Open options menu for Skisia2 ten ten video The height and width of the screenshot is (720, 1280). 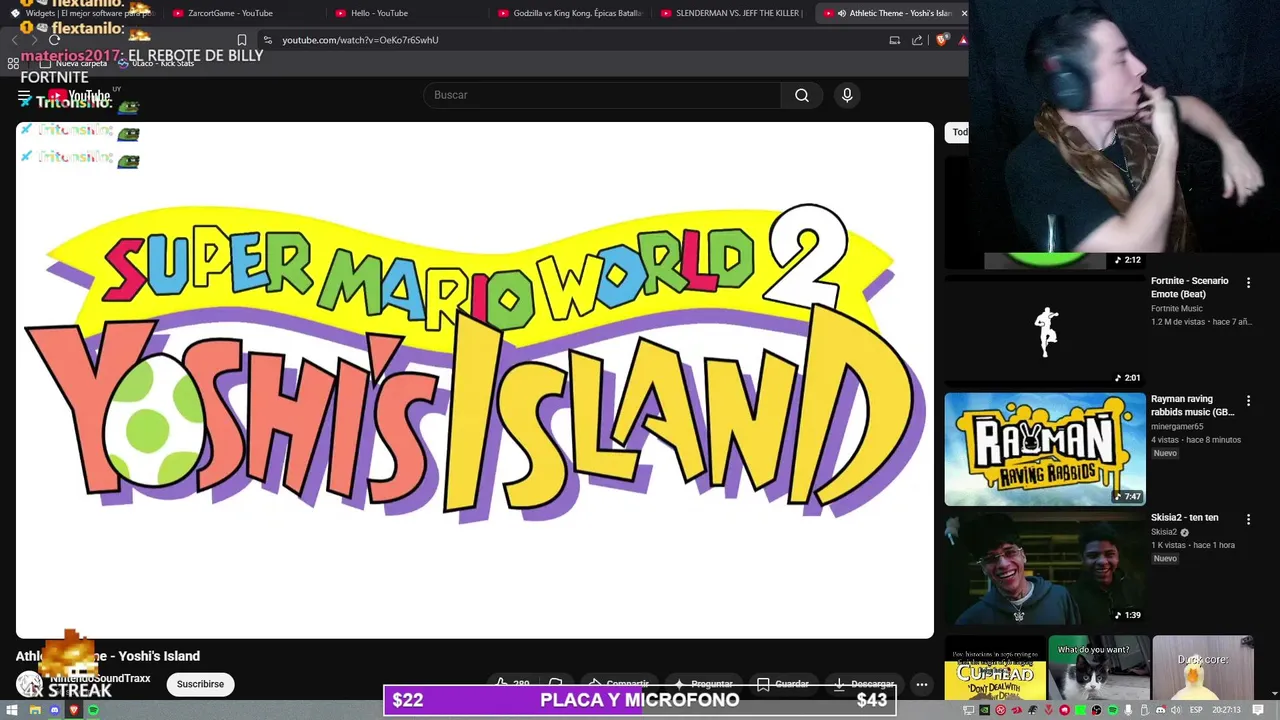(x=1248, y=519)
